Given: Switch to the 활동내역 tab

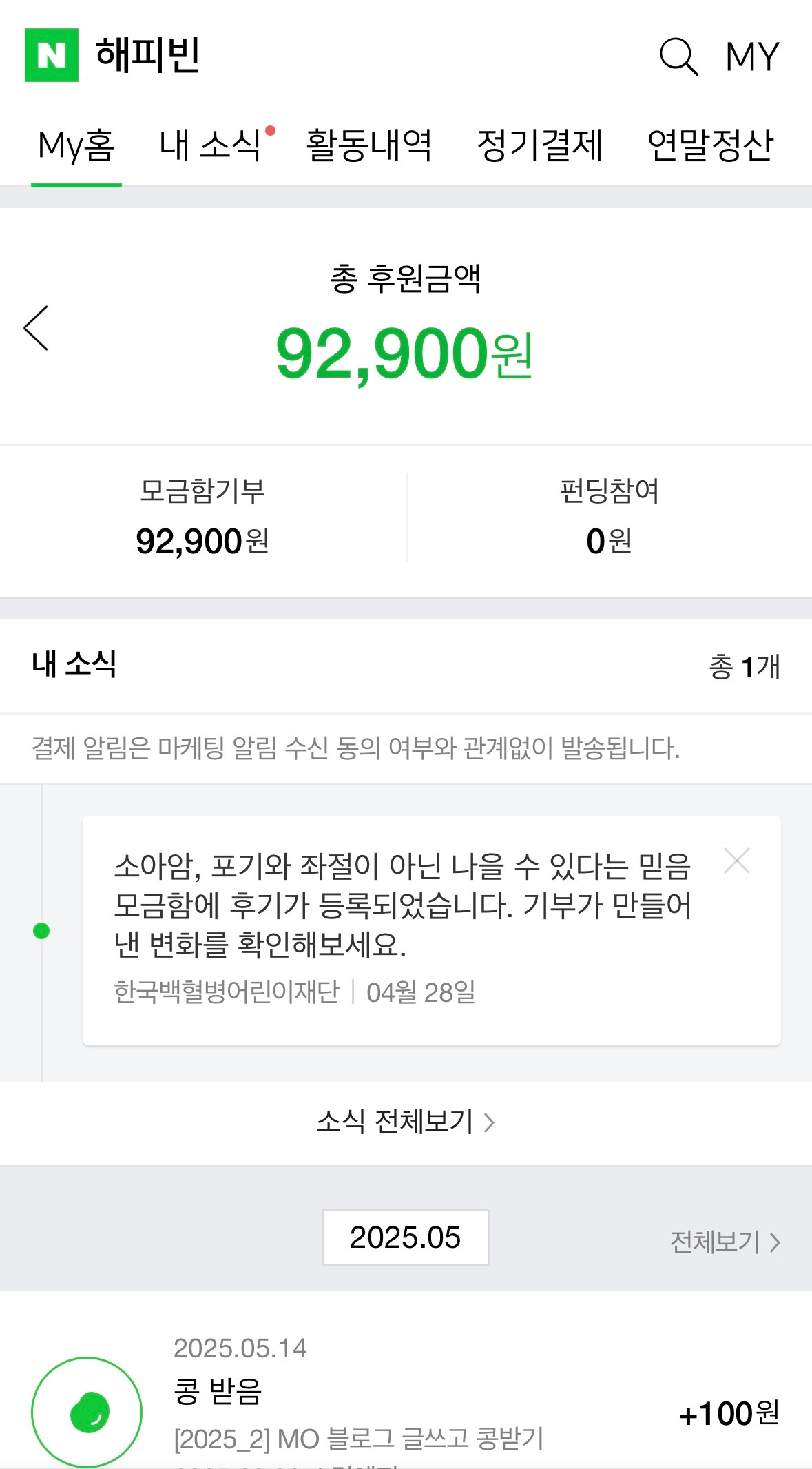Looking at the screenshot, I should point(369,145).
